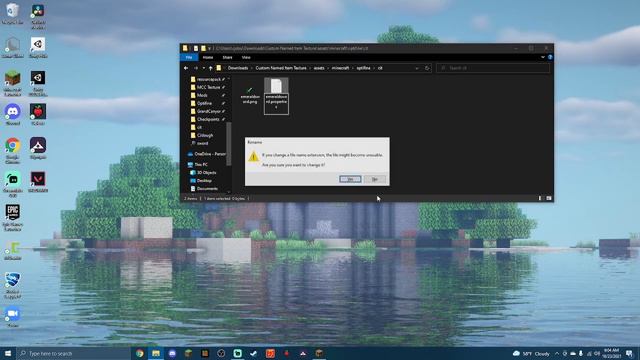This screenshot has height=360, width=640.
Task: Switch to large icons view in status bar
Action: pyautogui.click(x=549, y=198)
